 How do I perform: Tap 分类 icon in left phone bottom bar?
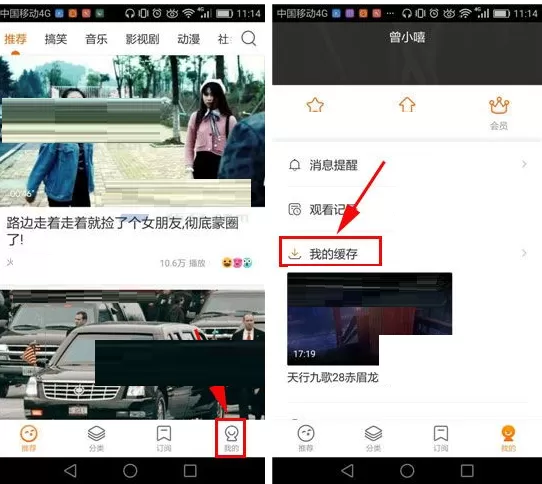click(96, 438)
